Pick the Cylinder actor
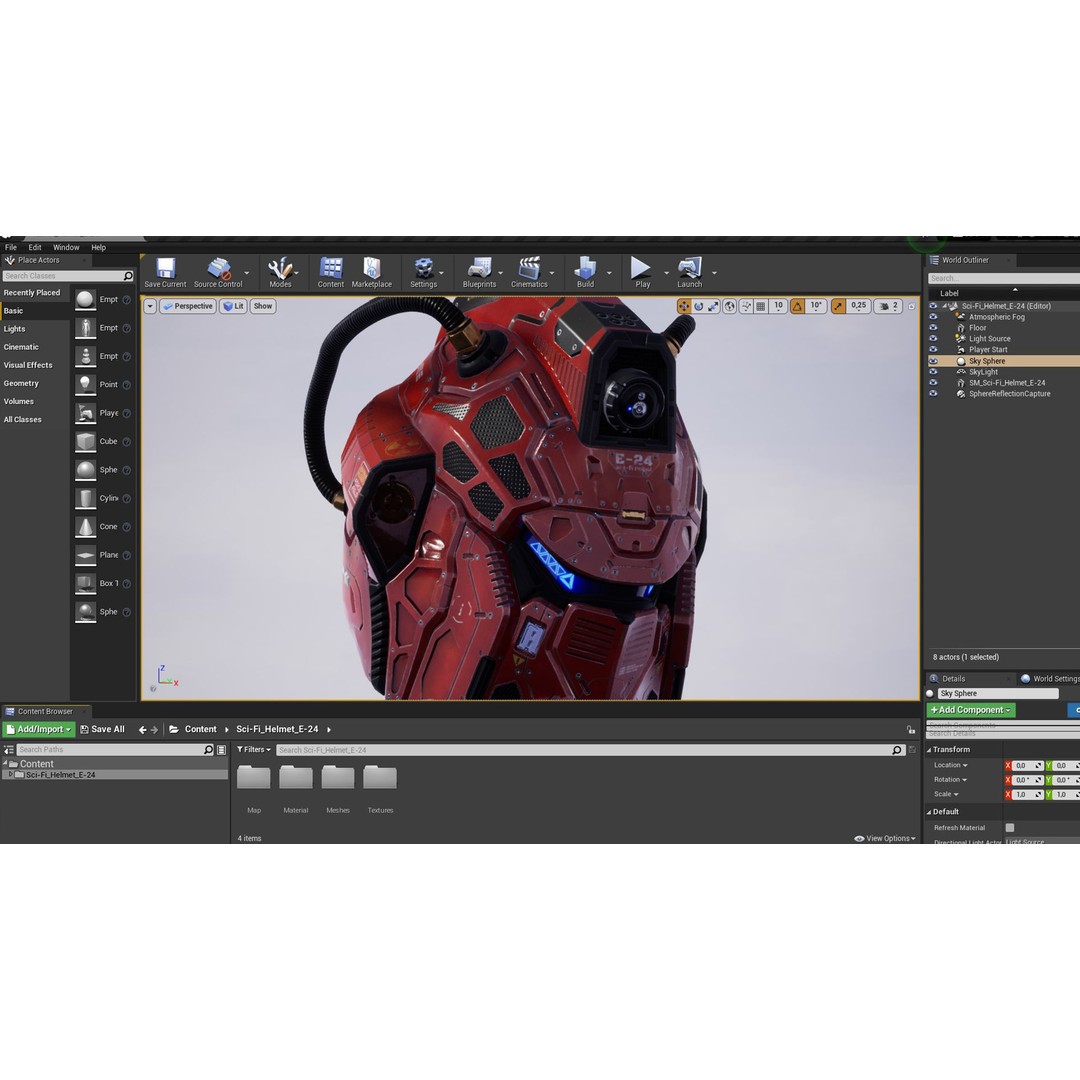The height and width of the screenshot is (1080, 1080). 85,498
